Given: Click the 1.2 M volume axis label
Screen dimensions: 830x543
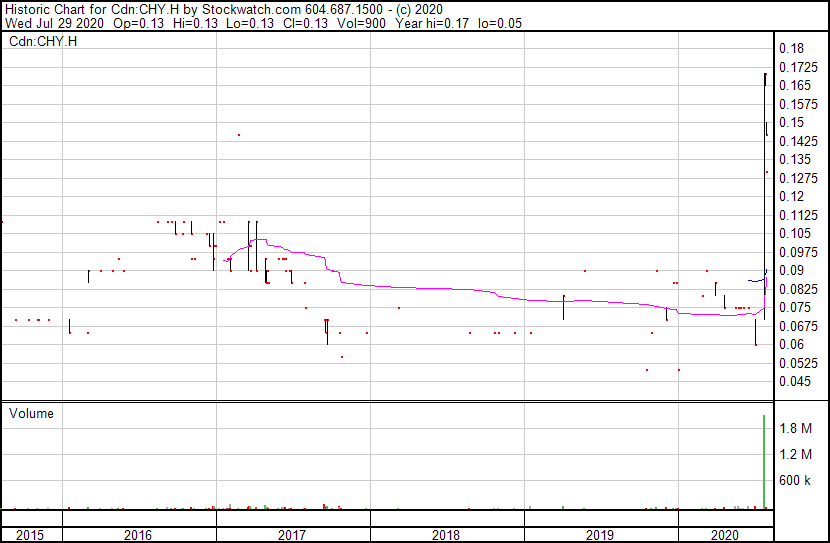Looking at the screenshot, I should point(795,454).
